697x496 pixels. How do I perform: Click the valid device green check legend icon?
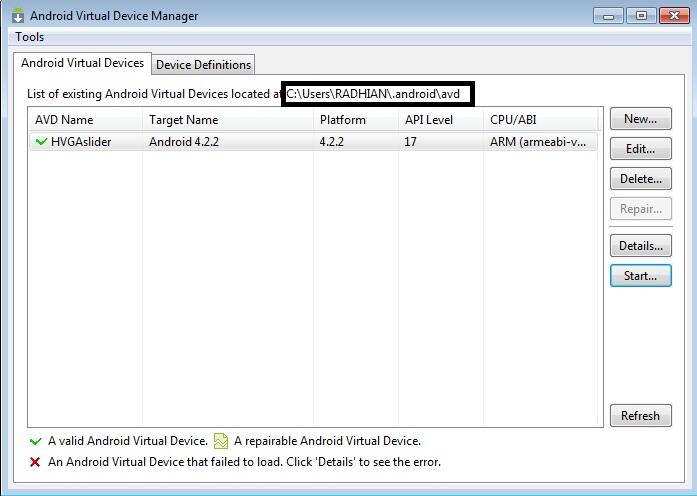coord(36,441)
